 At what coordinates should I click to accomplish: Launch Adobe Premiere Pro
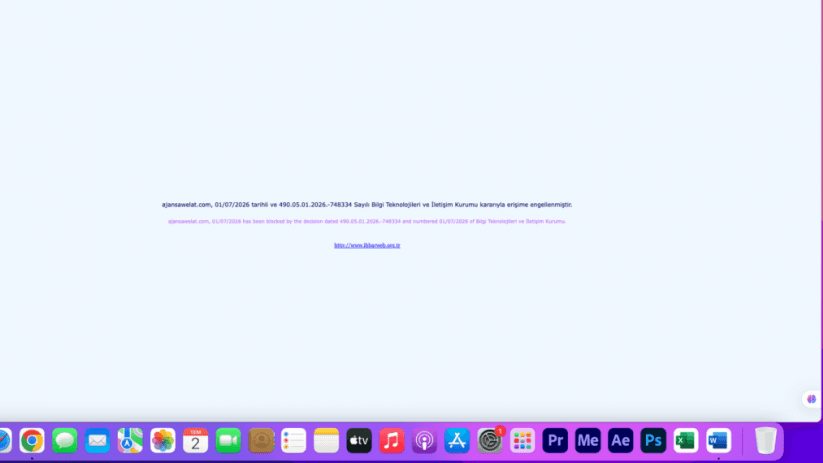coord(555,440)
